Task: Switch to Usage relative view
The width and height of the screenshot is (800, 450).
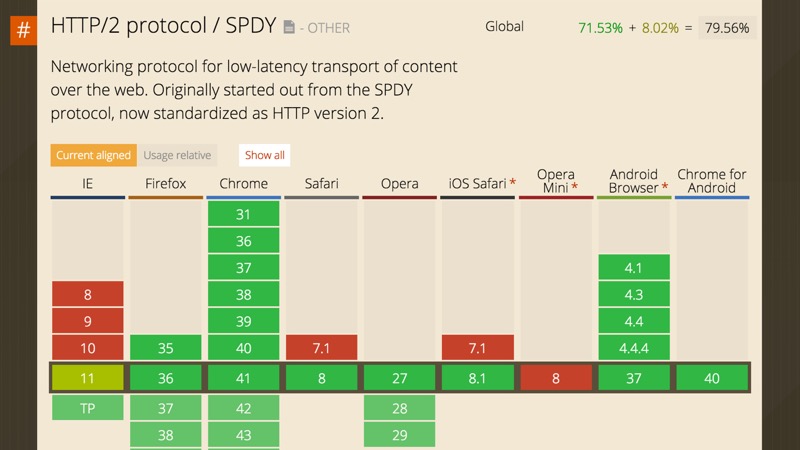Action: click(177, 155)
